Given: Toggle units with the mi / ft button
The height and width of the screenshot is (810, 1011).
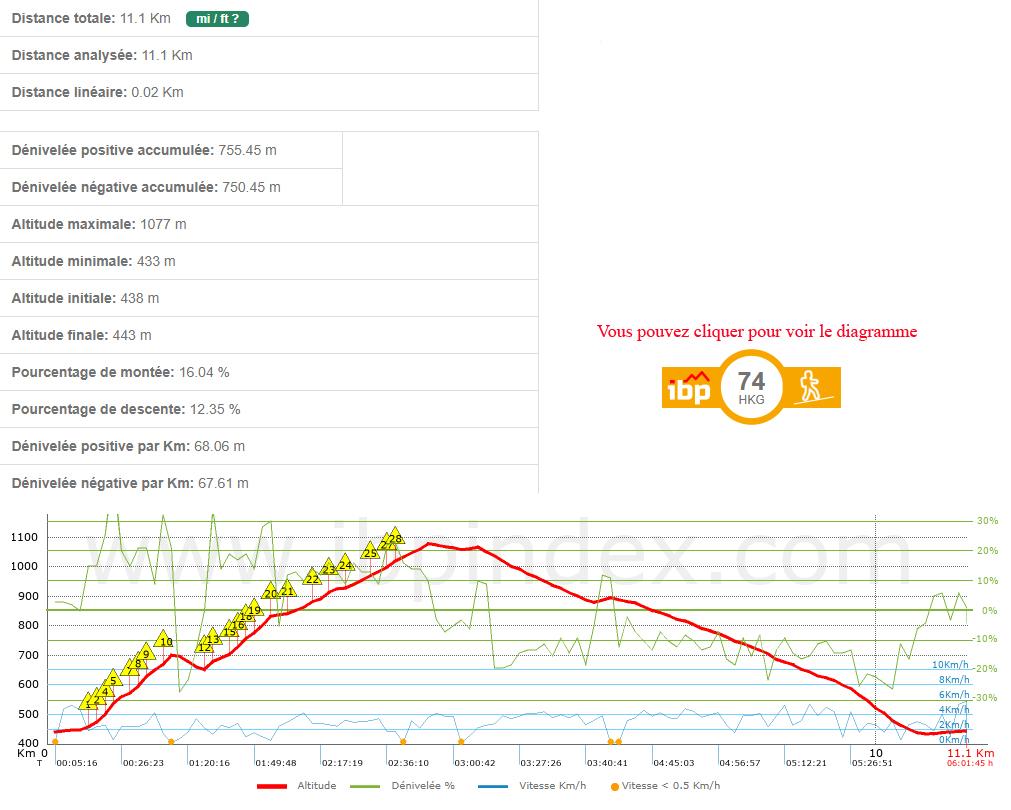Looking at the screenshot, I should click(x=217, y=19).
